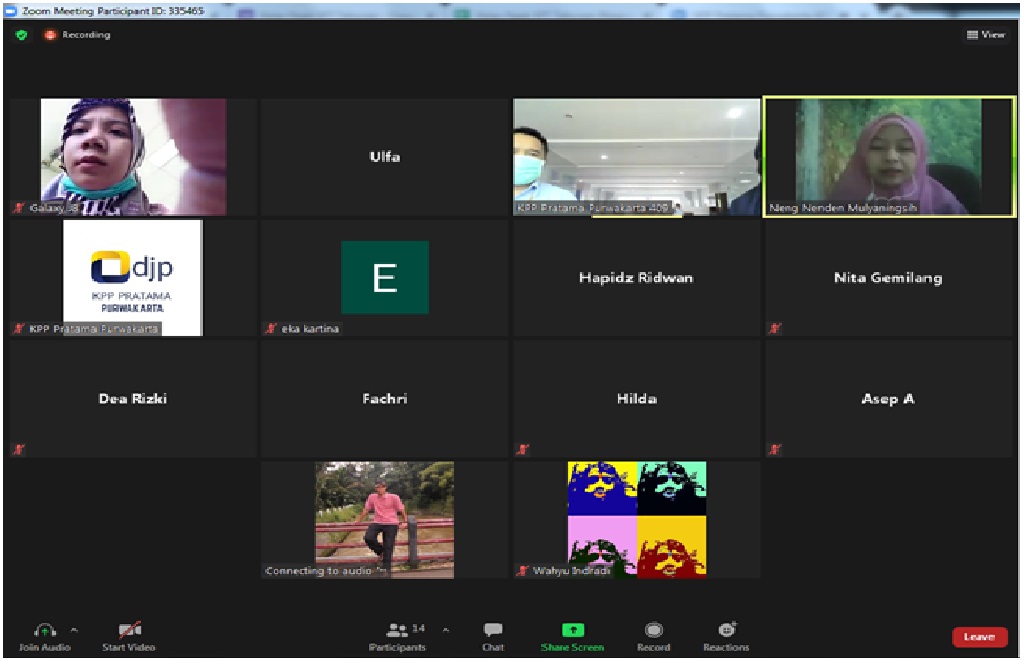1024x660 pixels.
Task: Click the green encryption shield icon
Action: [x=21, y=35]
